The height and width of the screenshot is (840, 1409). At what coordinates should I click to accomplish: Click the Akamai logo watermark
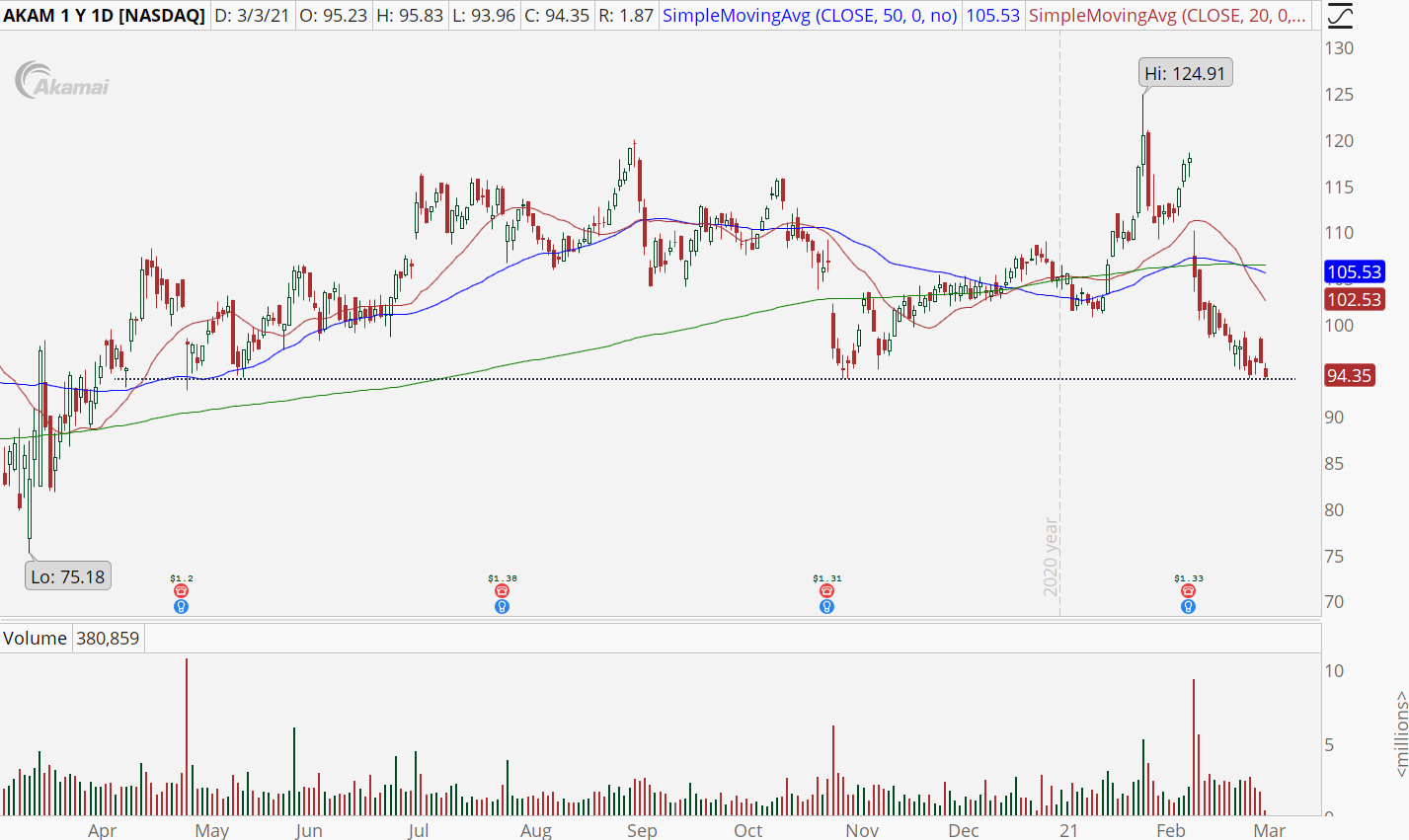[x=62, y=82]
